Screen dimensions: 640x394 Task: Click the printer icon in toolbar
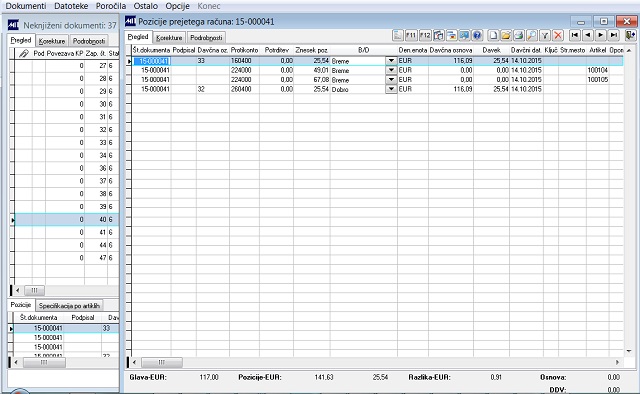519,36
